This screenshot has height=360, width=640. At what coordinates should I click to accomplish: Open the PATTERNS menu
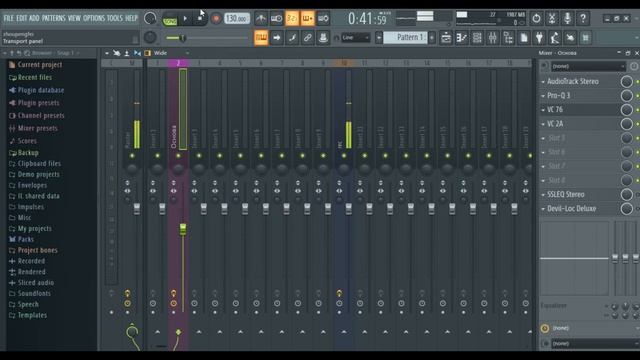tap(53, 18)
